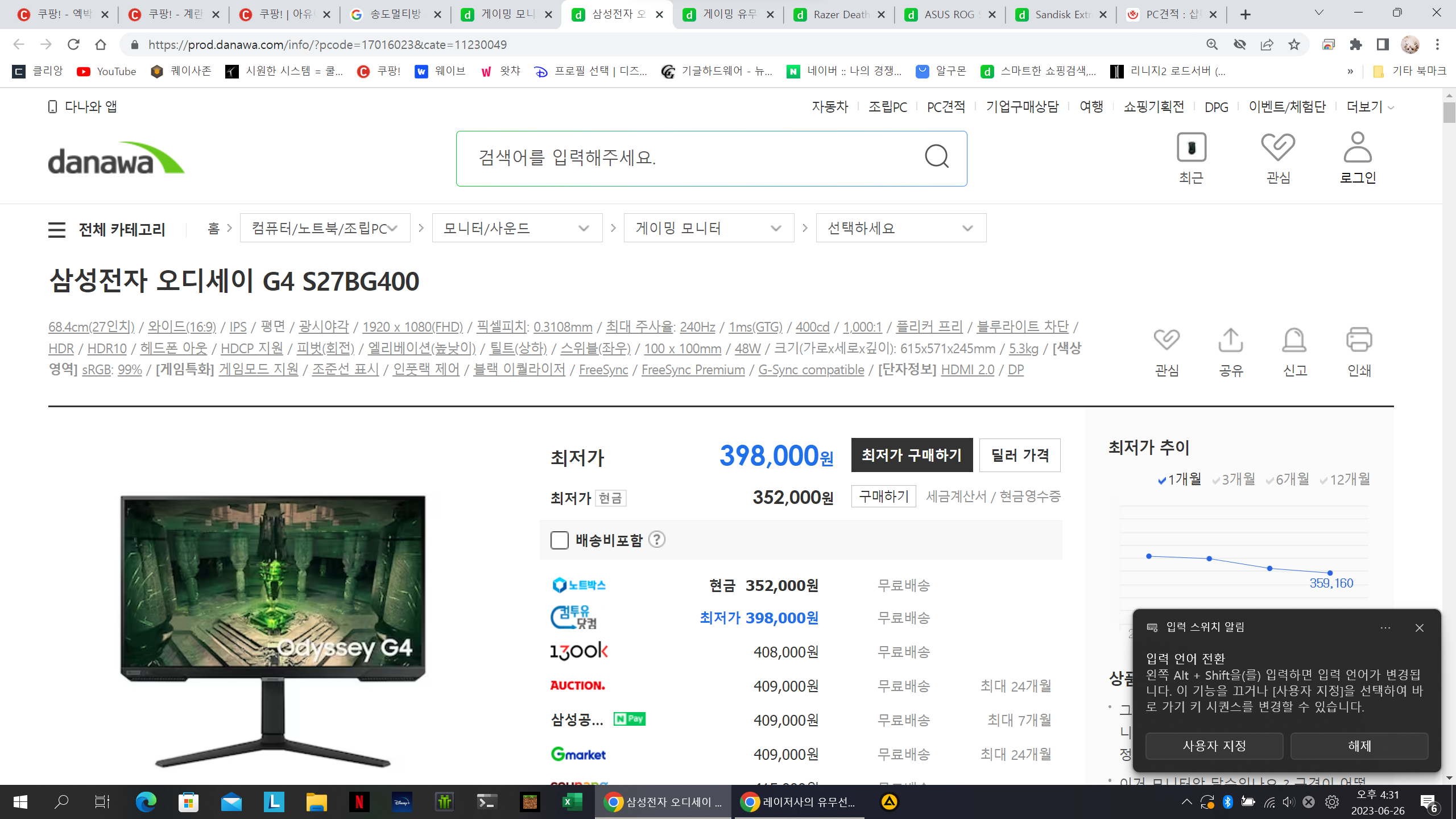Click the search magnifier icon in Danawa search box
Viewport: 1456px width, 819px height.
click(x=937, y=156)
